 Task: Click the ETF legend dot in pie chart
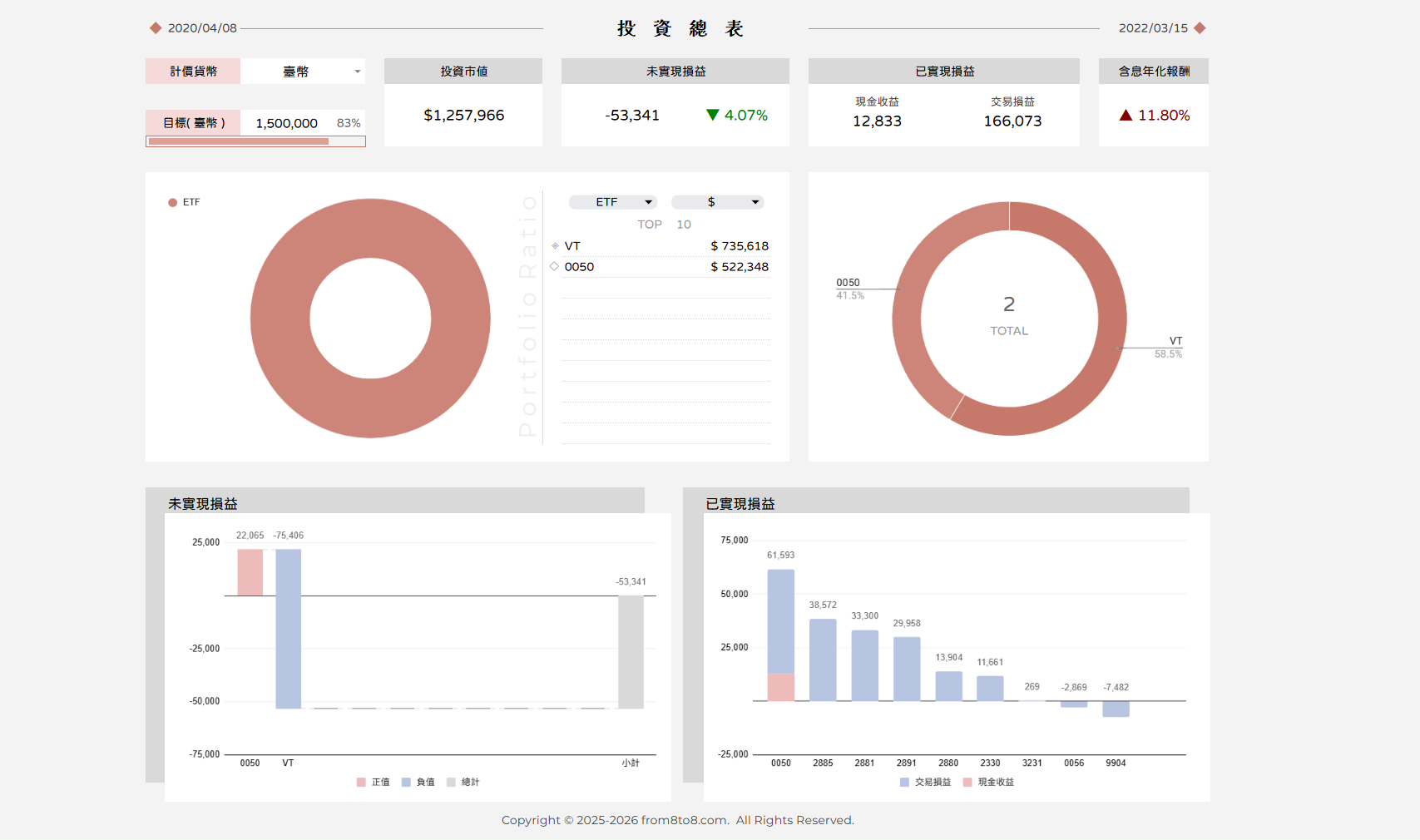pos(173,202)
